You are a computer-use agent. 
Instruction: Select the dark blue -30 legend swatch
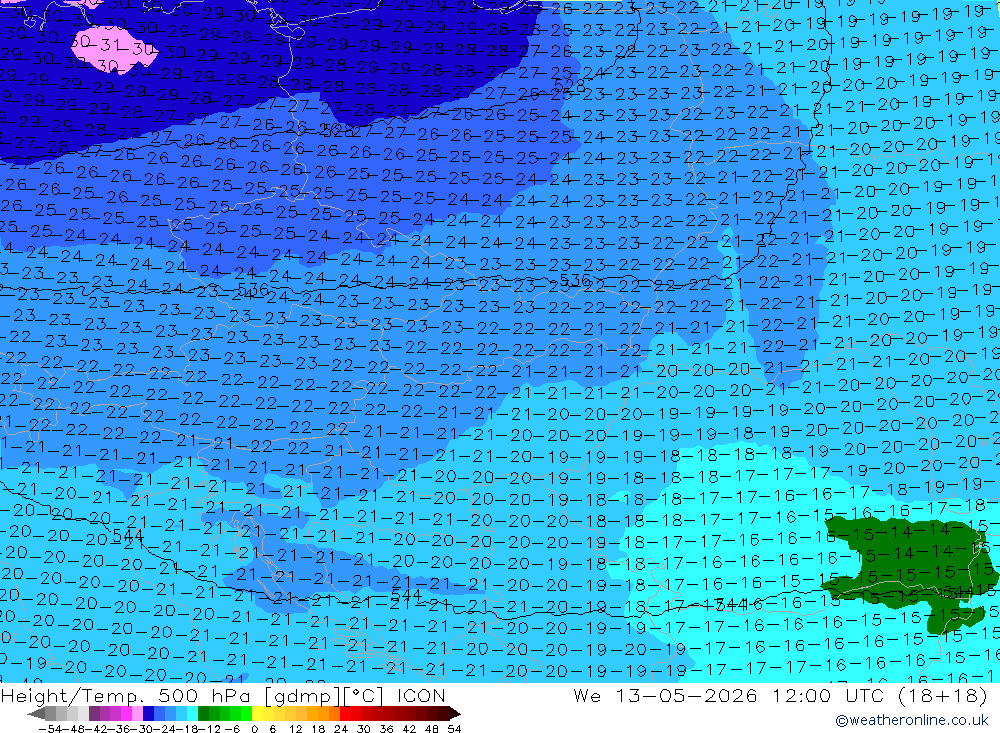tap(149, 713)
